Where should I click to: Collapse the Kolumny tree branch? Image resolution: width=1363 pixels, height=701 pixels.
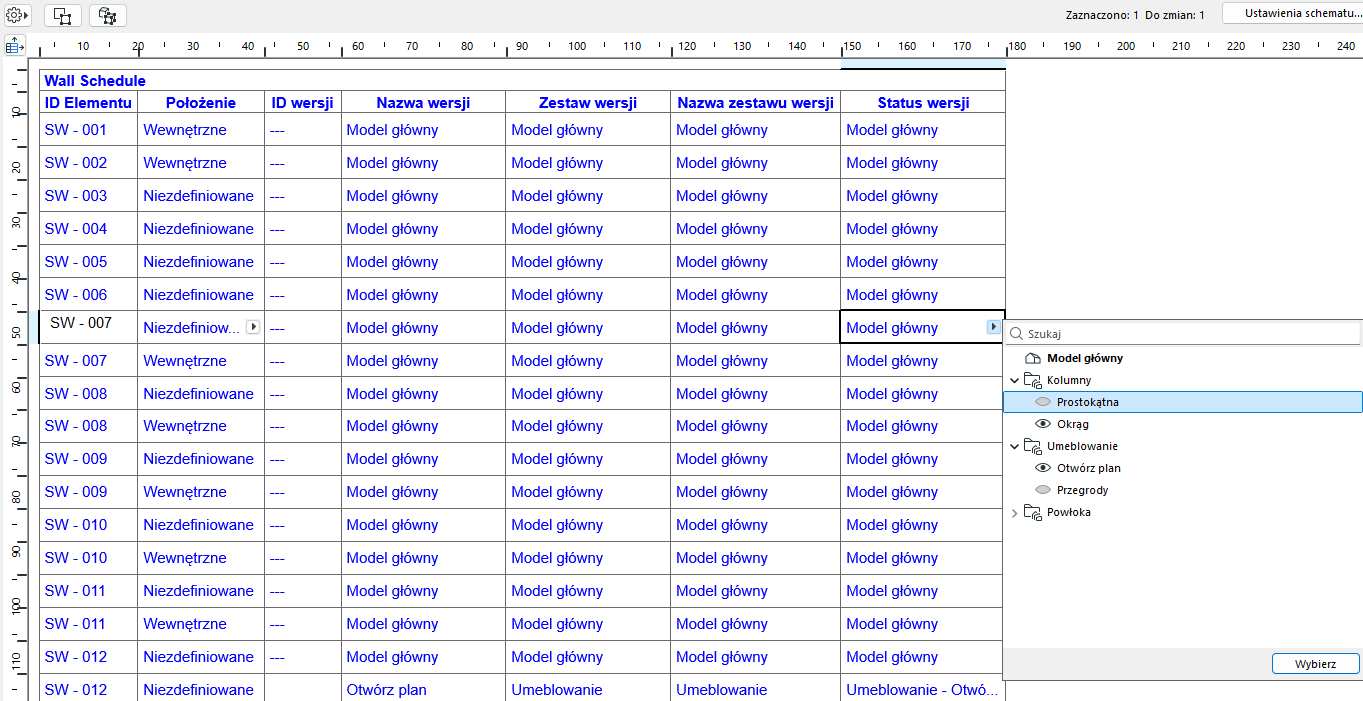click(1014, 380)
